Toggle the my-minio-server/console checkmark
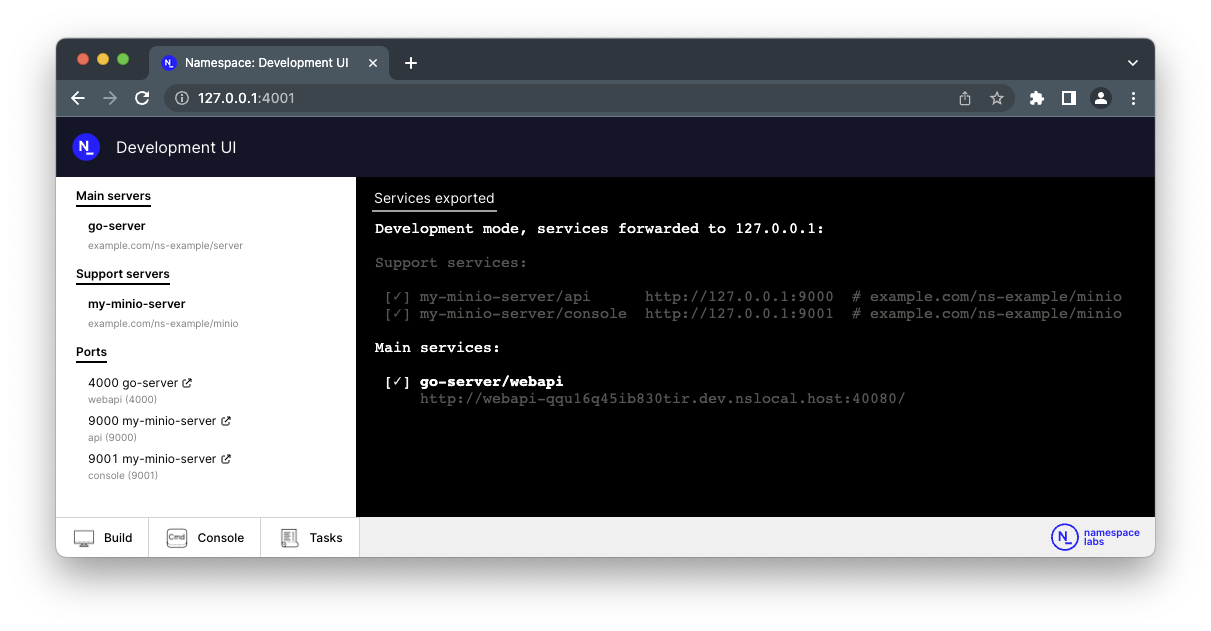Screen dimensions: 1211x631 click(x=397, y=314)
